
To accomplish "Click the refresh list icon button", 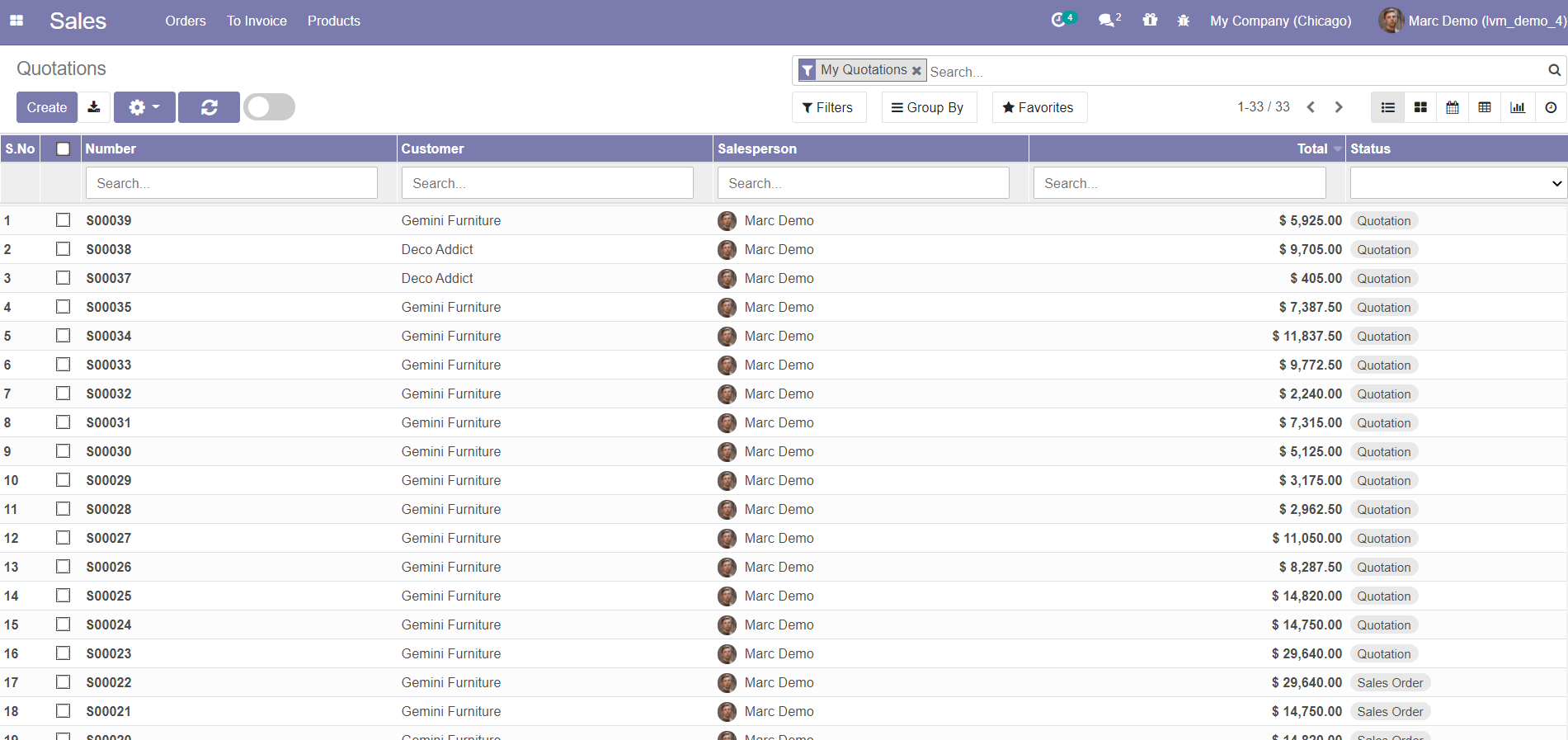I will [209, 107].
